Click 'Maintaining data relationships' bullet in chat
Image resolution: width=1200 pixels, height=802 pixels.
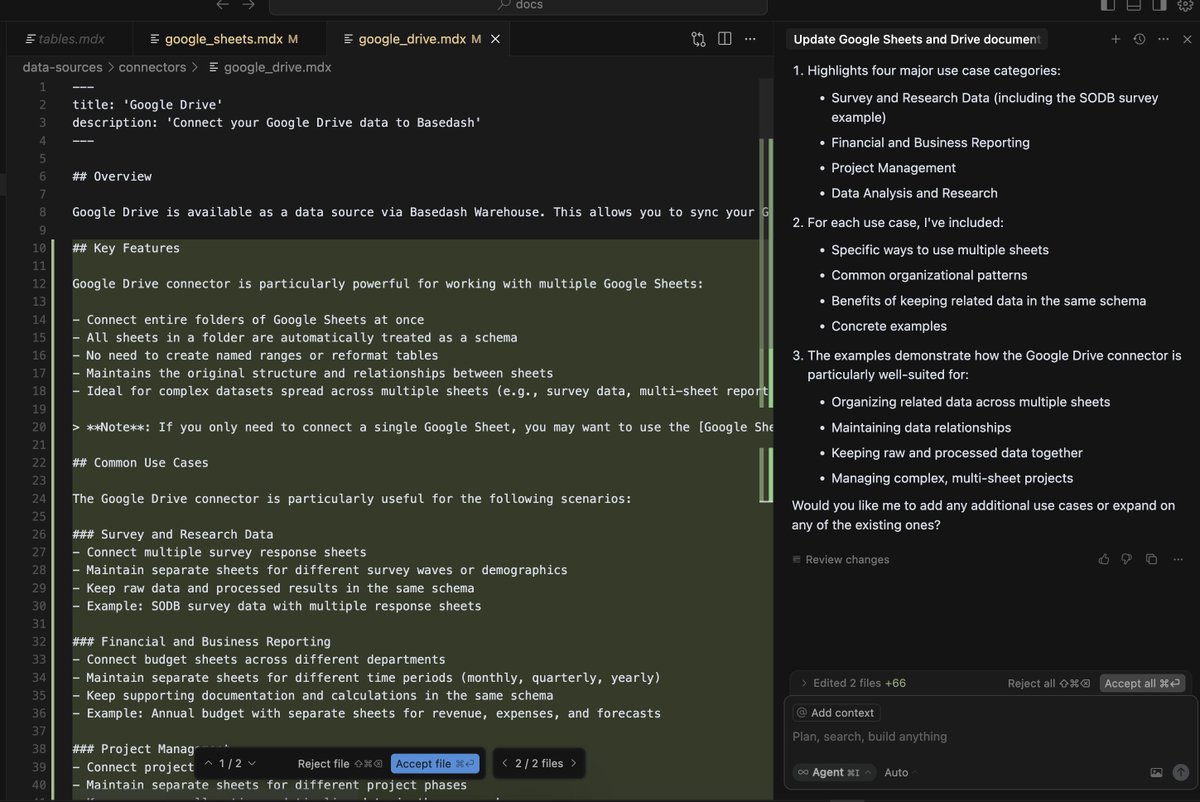point(921,427)
